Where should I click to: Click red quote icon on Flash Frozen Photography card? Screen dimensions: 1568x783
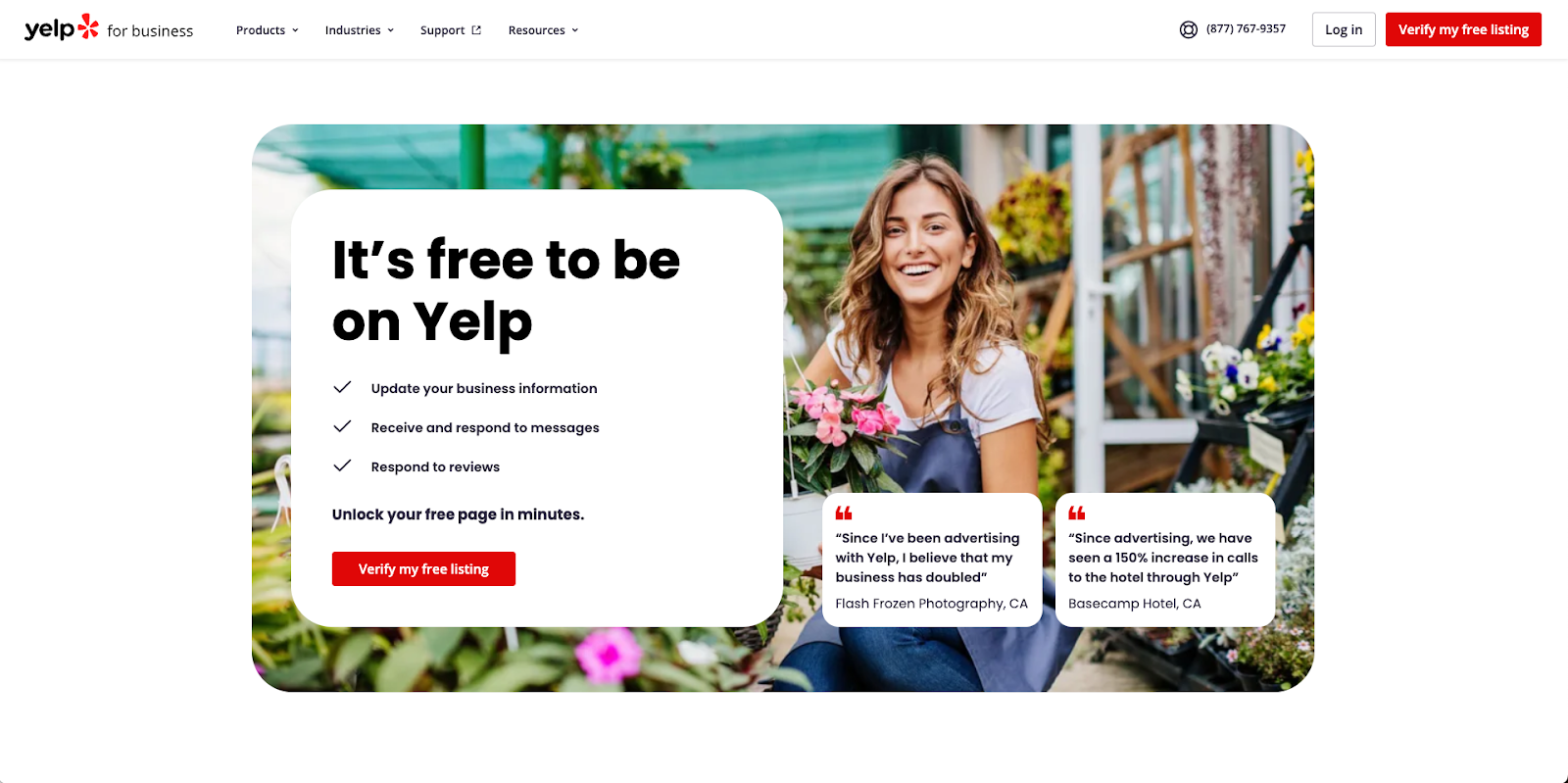[844, 513]
